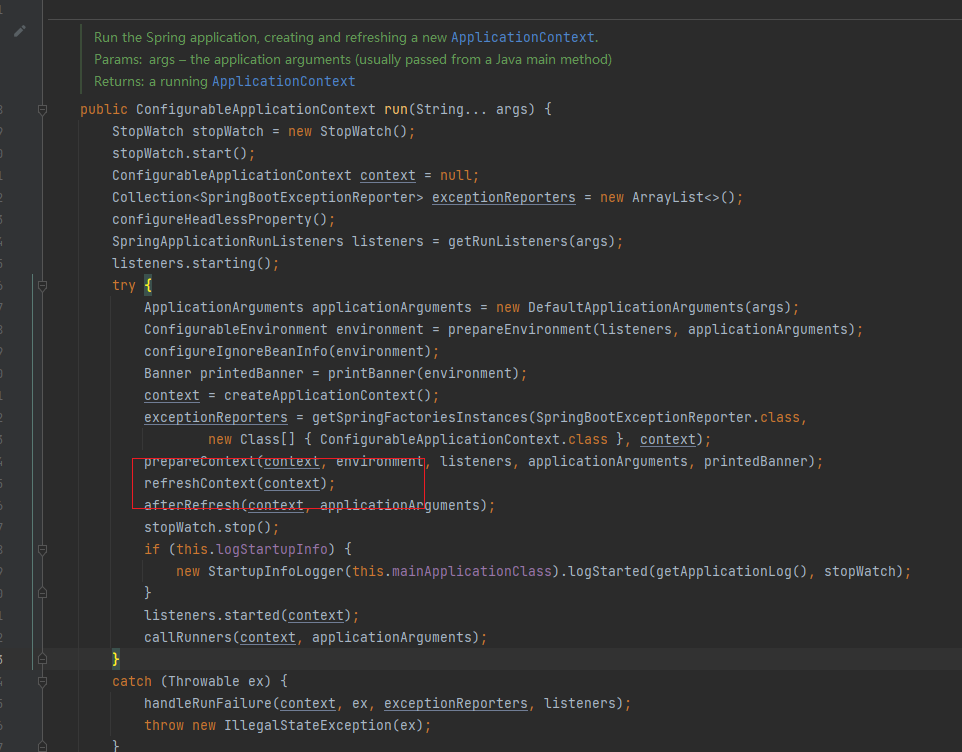Select the underlined context variable

point(388,175)
